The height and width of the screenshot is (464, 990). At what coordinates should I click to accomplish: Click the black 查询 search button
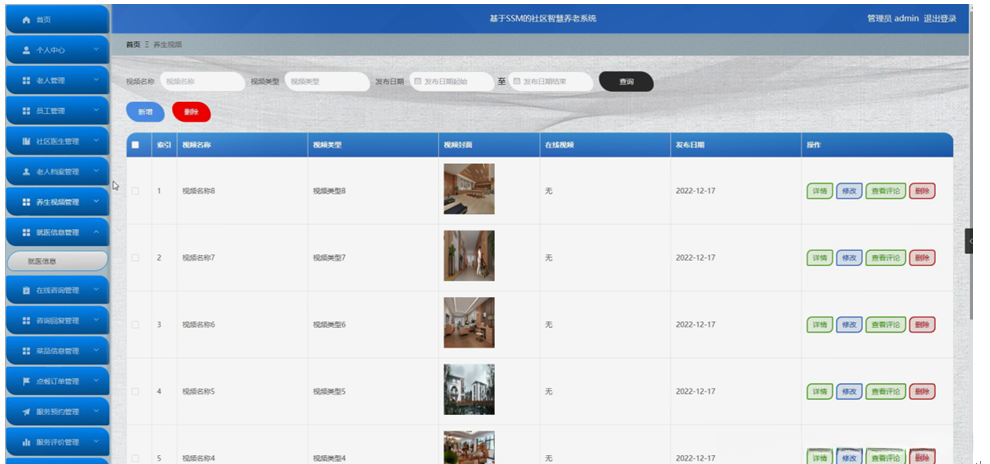tap(626, 81)
